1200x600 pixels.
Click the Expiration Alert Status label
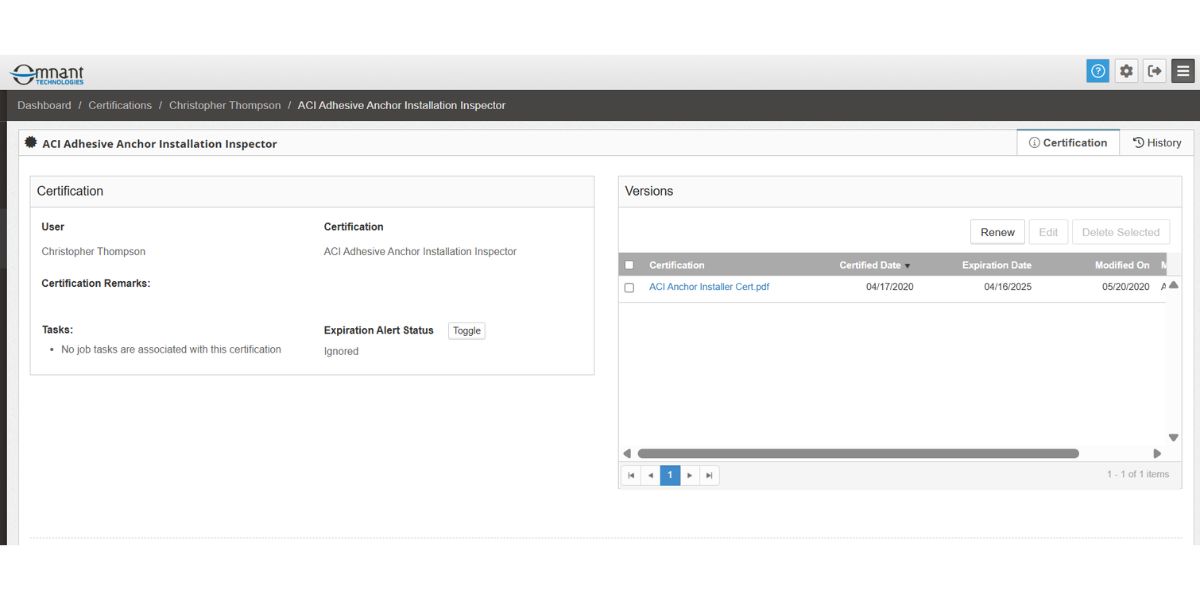379,330
